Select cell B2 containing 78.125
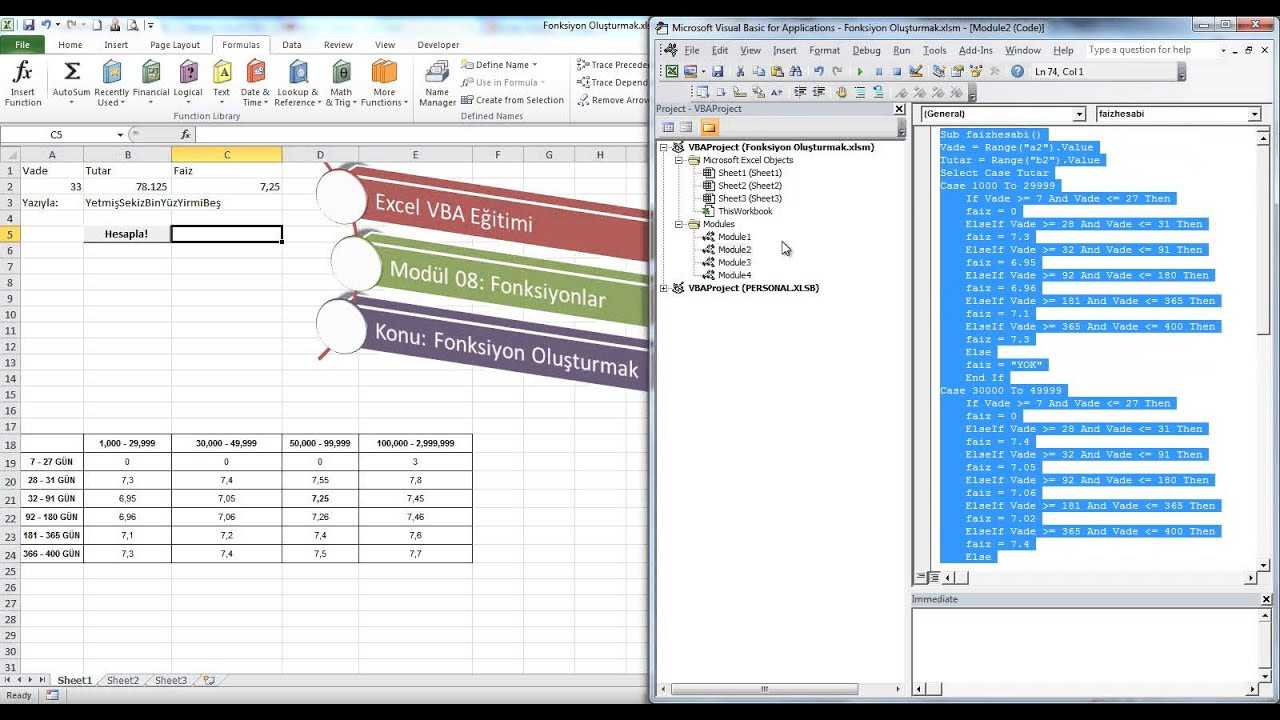 [127, 186]
